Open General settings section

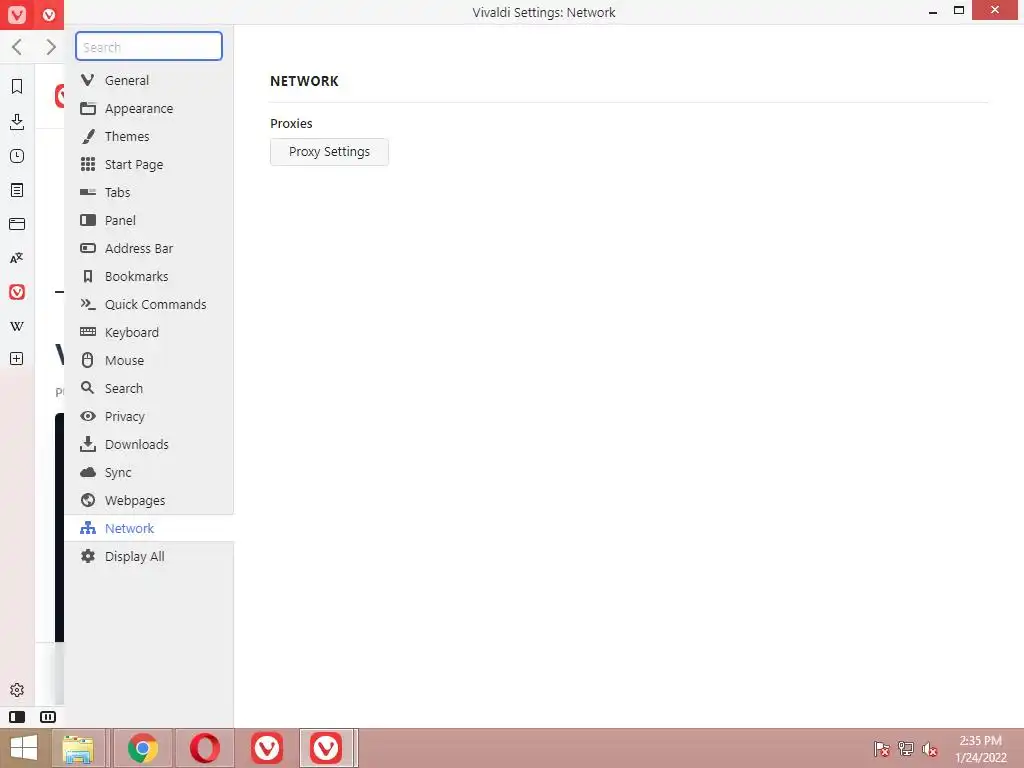tap(149, 80)
